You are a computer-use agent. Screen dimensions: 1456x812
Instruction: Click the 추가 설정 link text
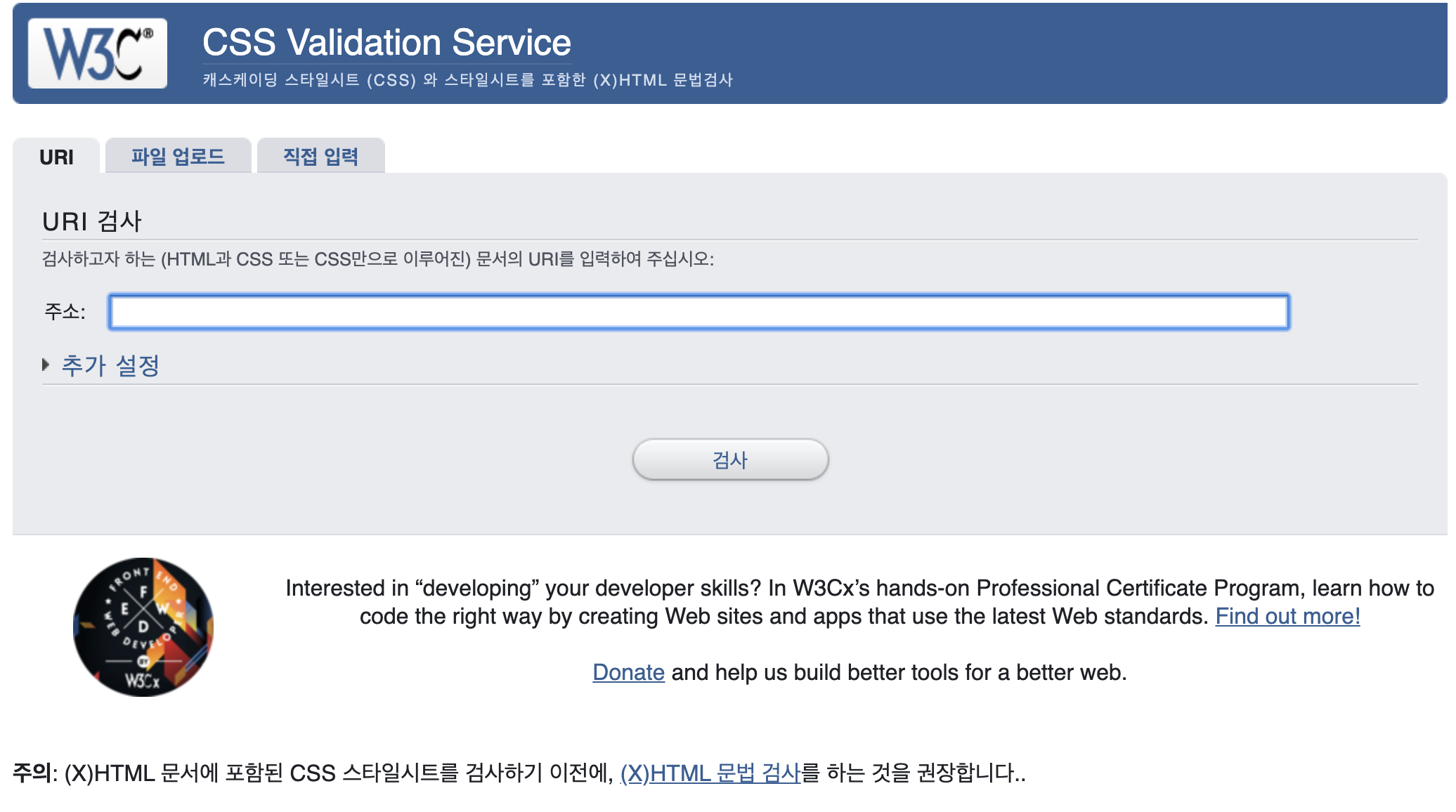[x=110, y=365]
